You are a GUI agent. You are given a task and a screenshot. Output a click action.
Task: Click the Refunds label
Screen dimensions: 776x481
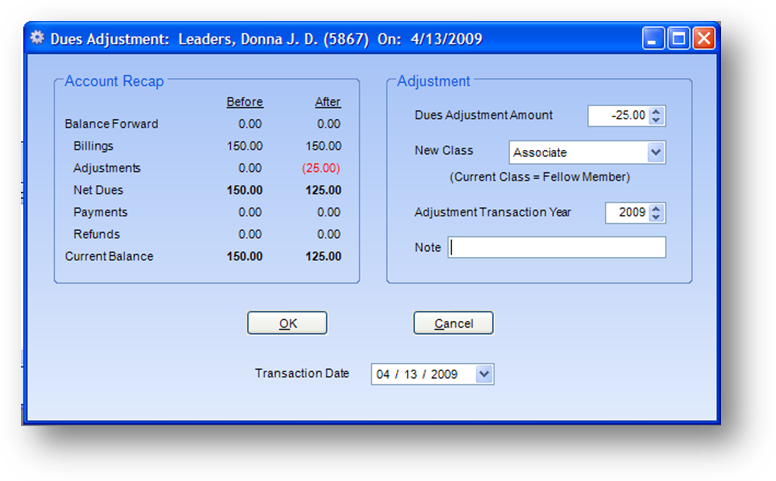[97, 234]
